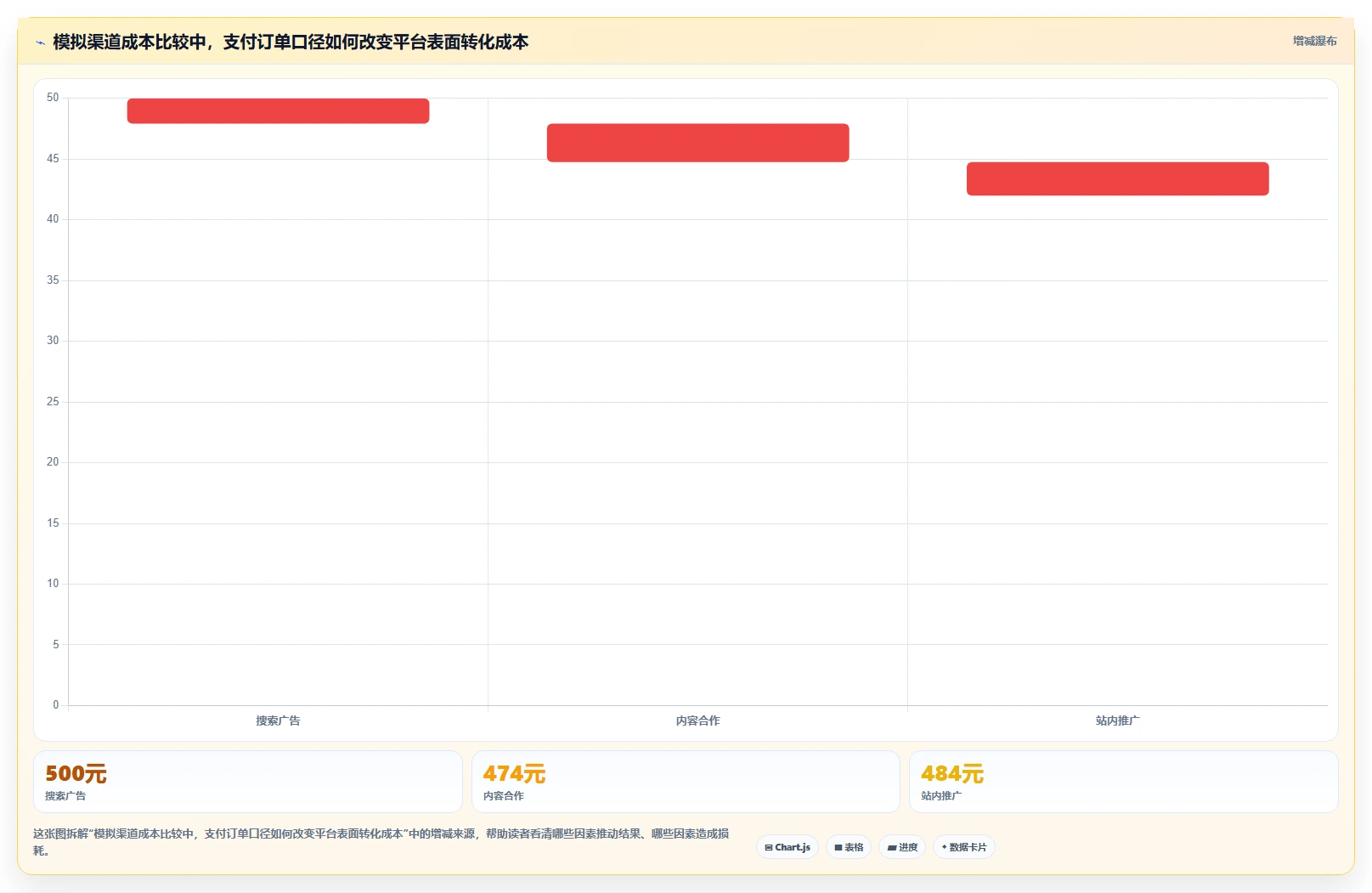
Task: Select the 484元 data card value
Action: coord(951,774)
